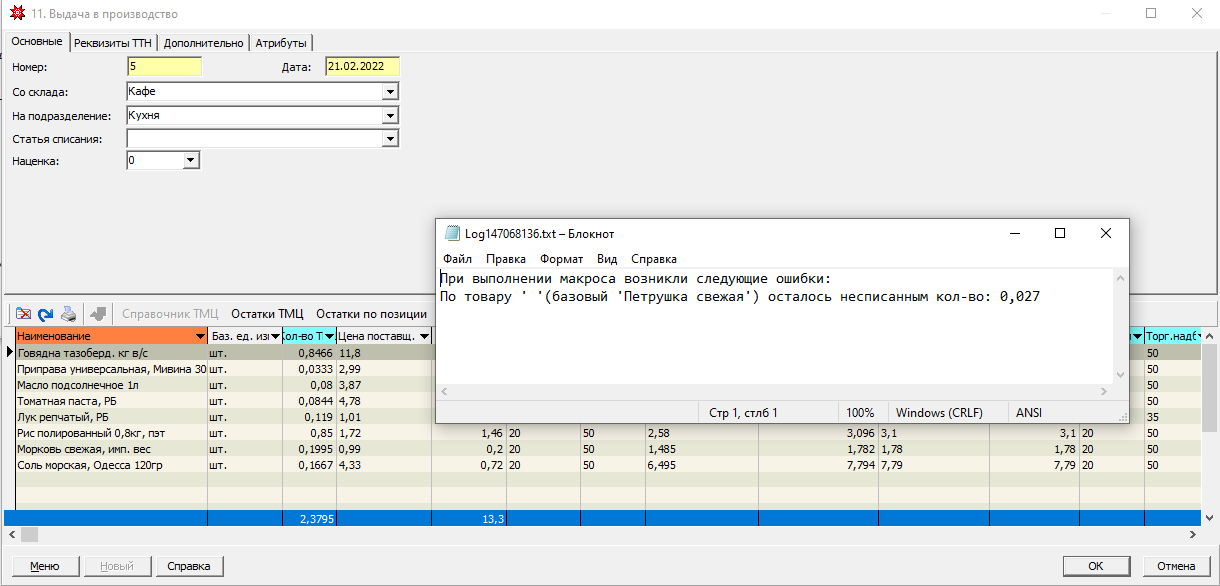This screenshot has height=586, width=1220.
Task: Open the 'Наценка' dropdown
Action: [x=191, y=161]
